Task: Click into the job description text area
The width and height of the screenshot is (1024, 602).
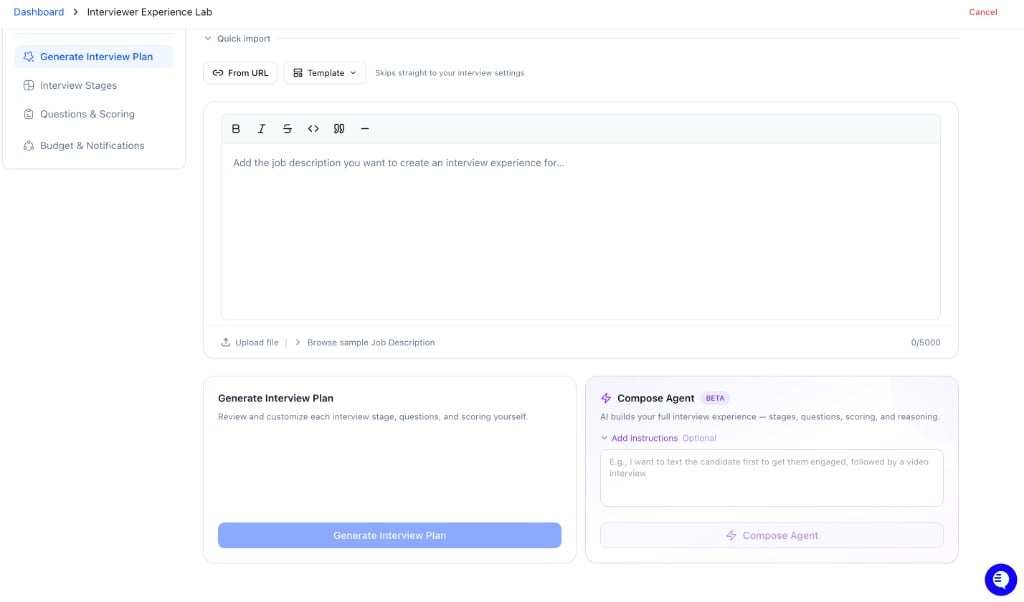Action: (581, 231)
